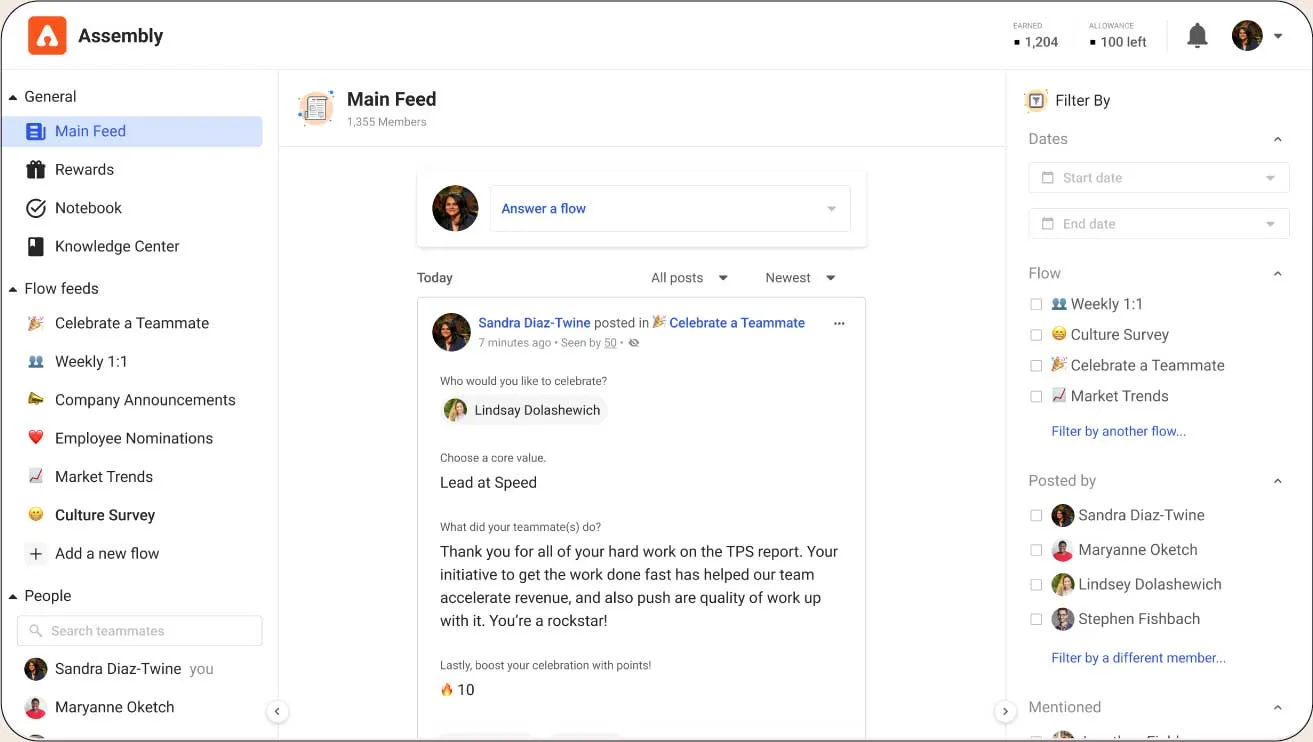Open the All posts dropdown
The width and height of the screenshot is (1313, 742).
click(x=688, y=277)
